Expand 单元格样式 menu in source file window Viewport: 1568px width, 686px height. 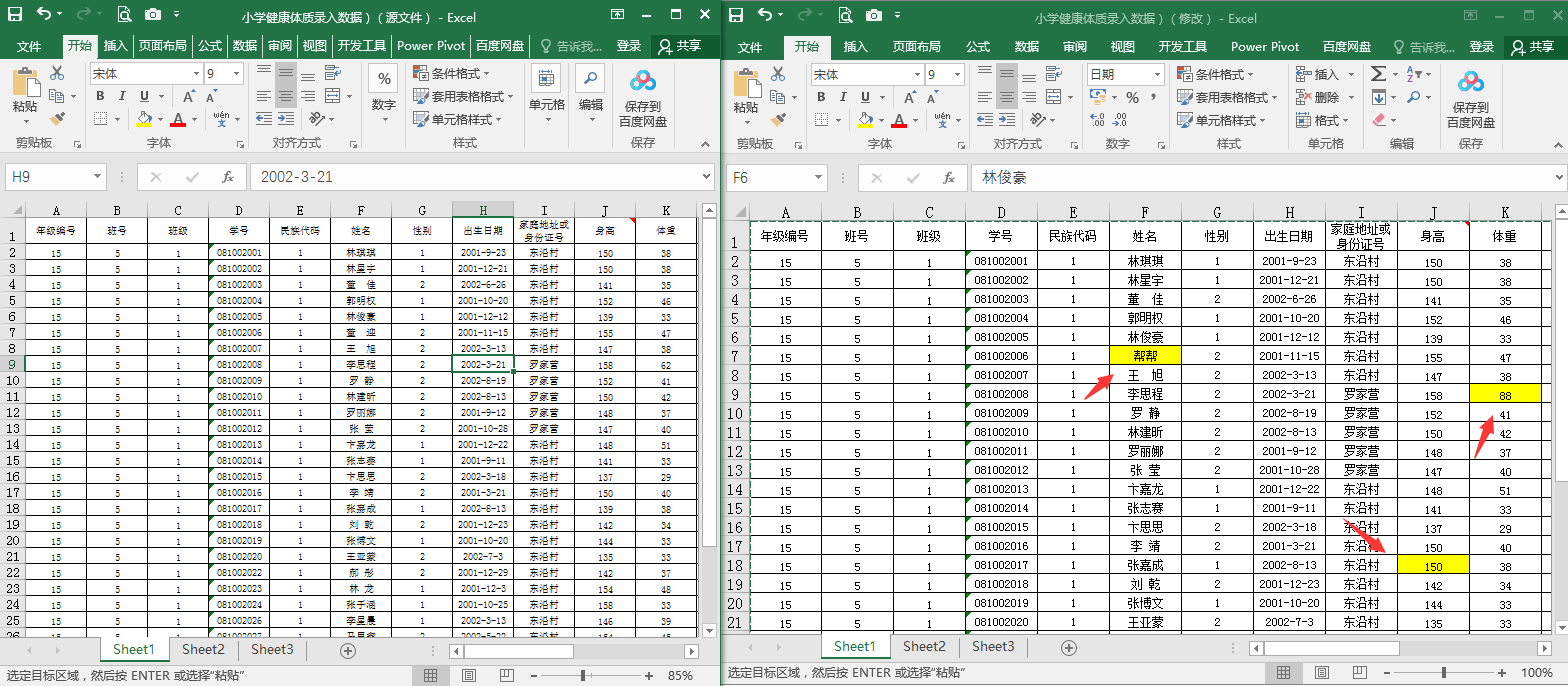point(458,120)
